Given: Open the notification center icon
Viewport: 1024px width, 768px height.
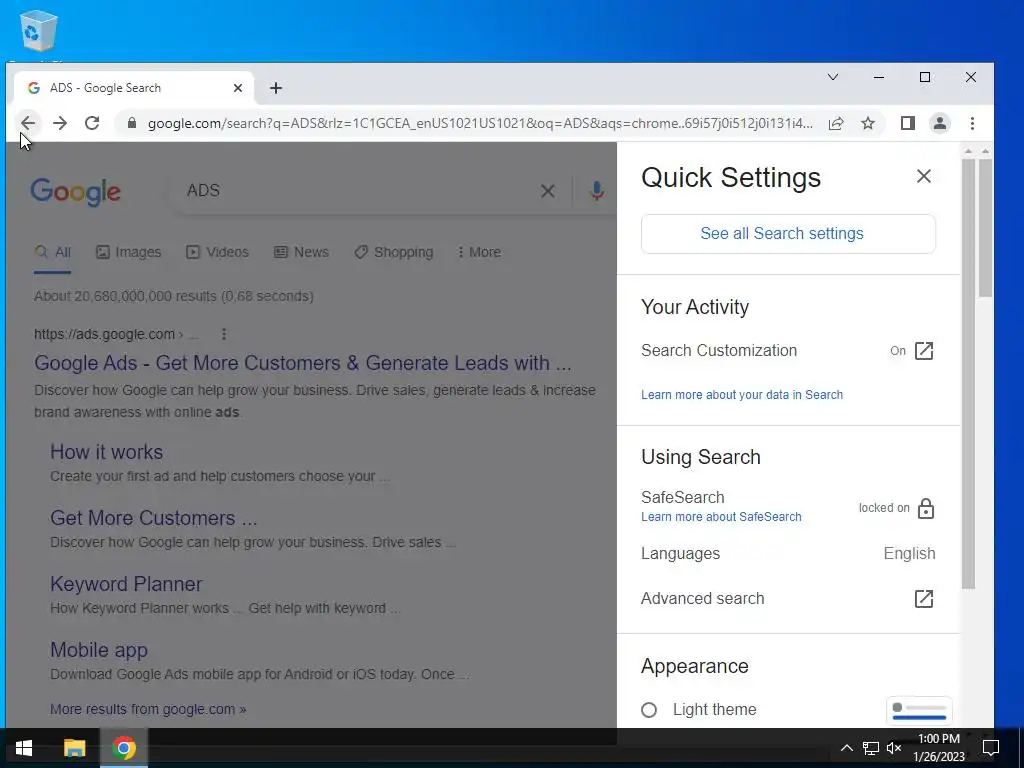Looking at the screenshot, I should point(991,748).
